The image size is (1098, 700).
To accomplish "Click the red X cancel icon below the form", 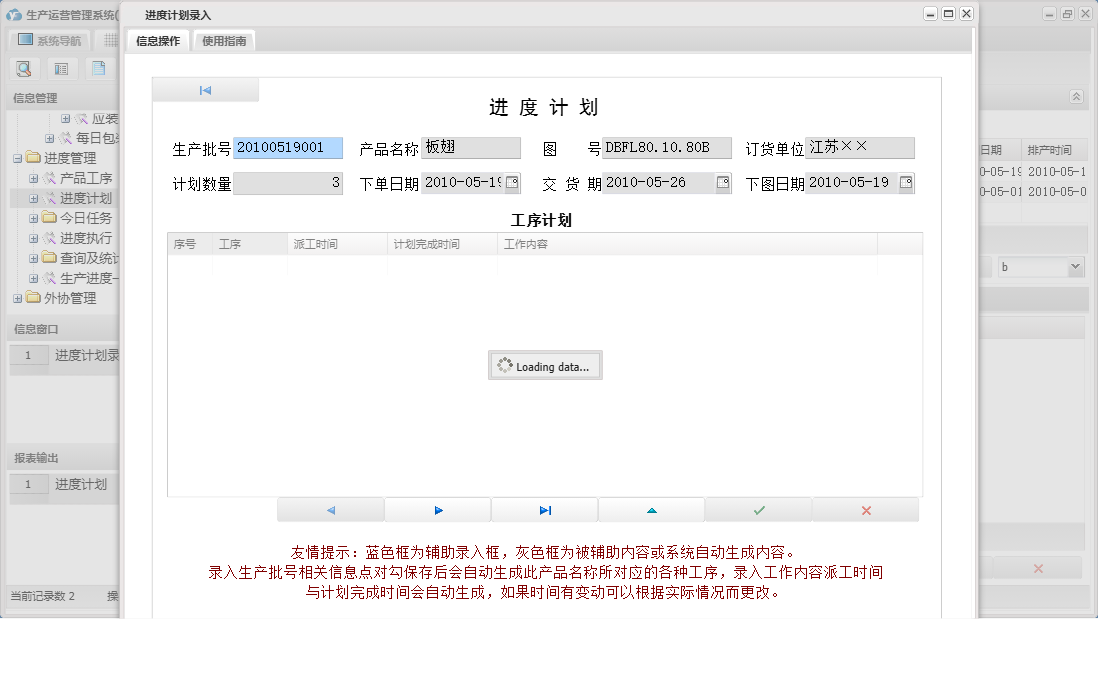I will click(865, 509).
